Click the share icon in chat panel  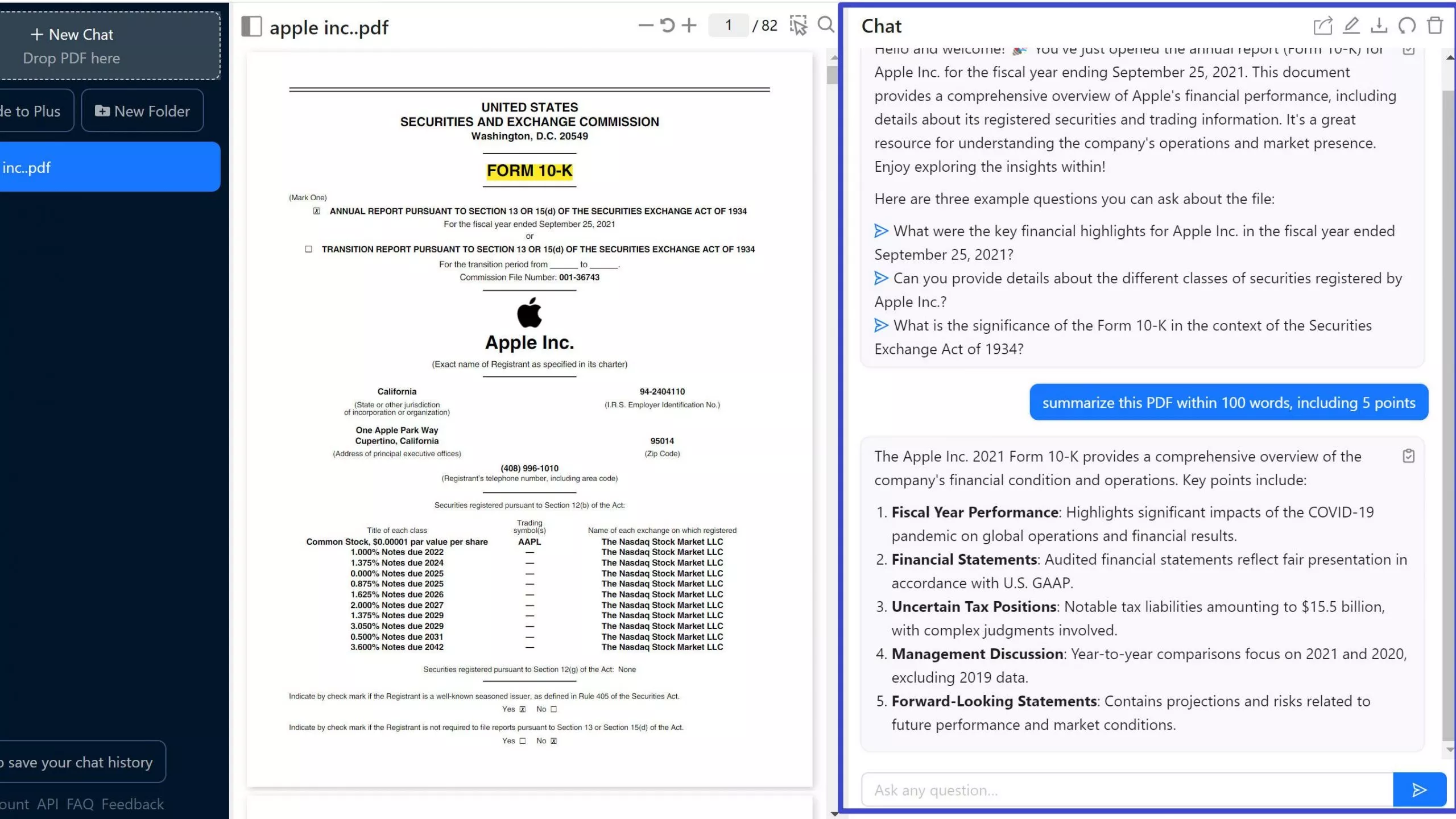tap(1322, 25)
